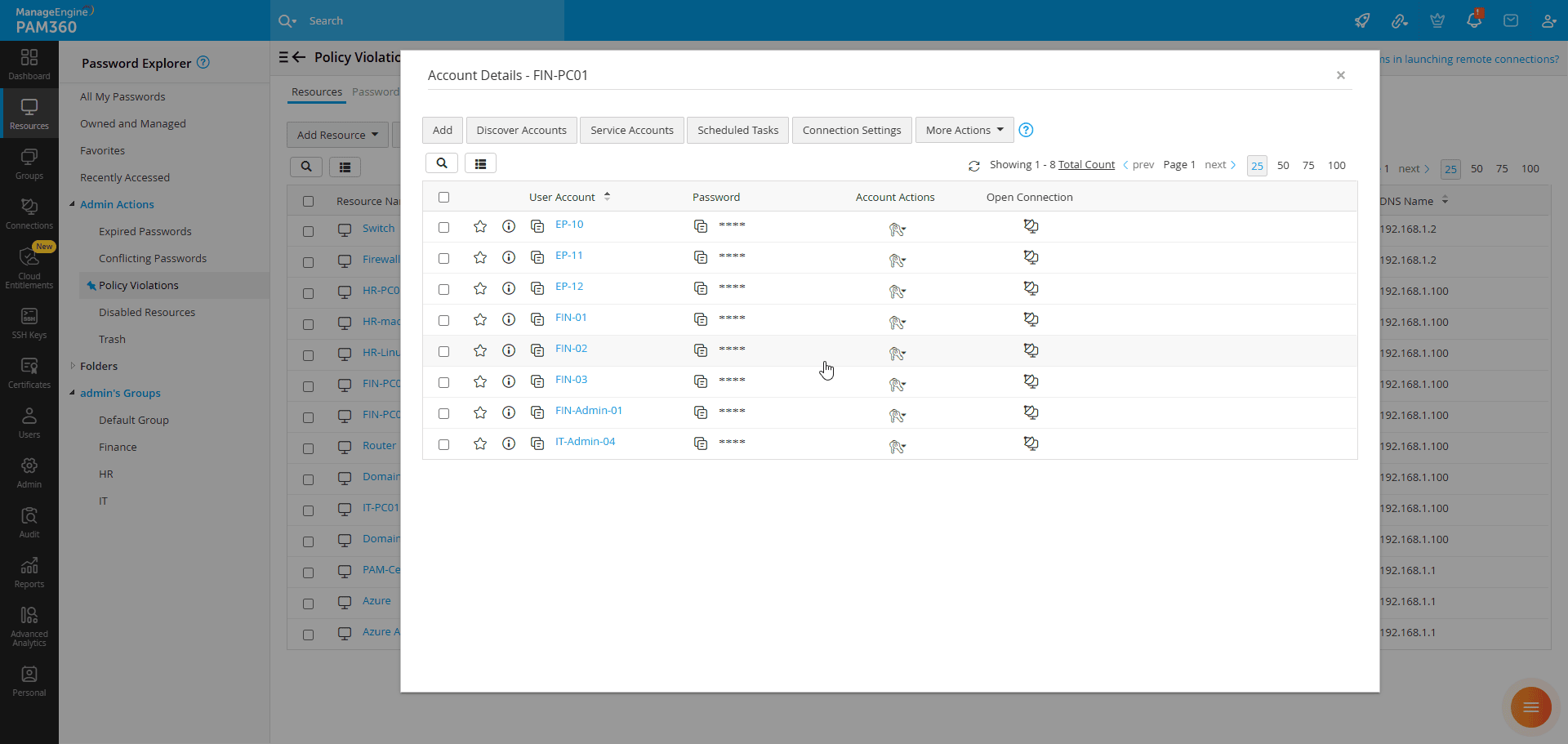Open account actions dropdown for FIN-02
Image resolution: width=1568 pixels, height=744 pixels.
[x=897, y=354]
